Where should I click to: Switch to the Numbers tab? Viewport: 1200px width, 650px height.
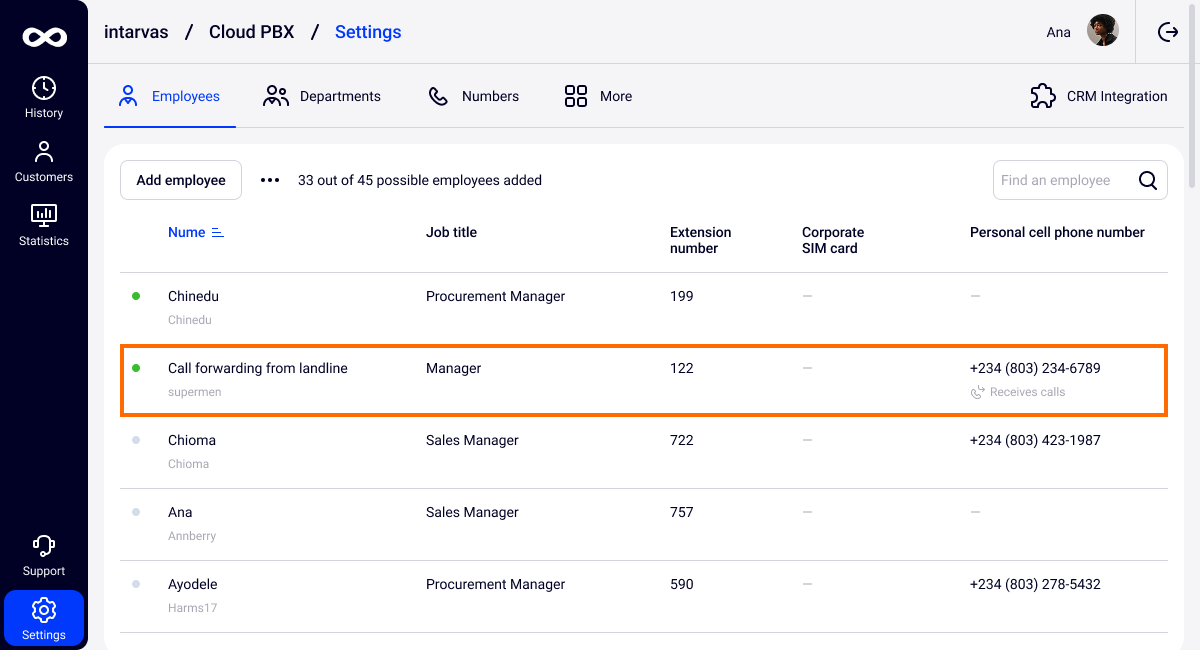point(474,96)
